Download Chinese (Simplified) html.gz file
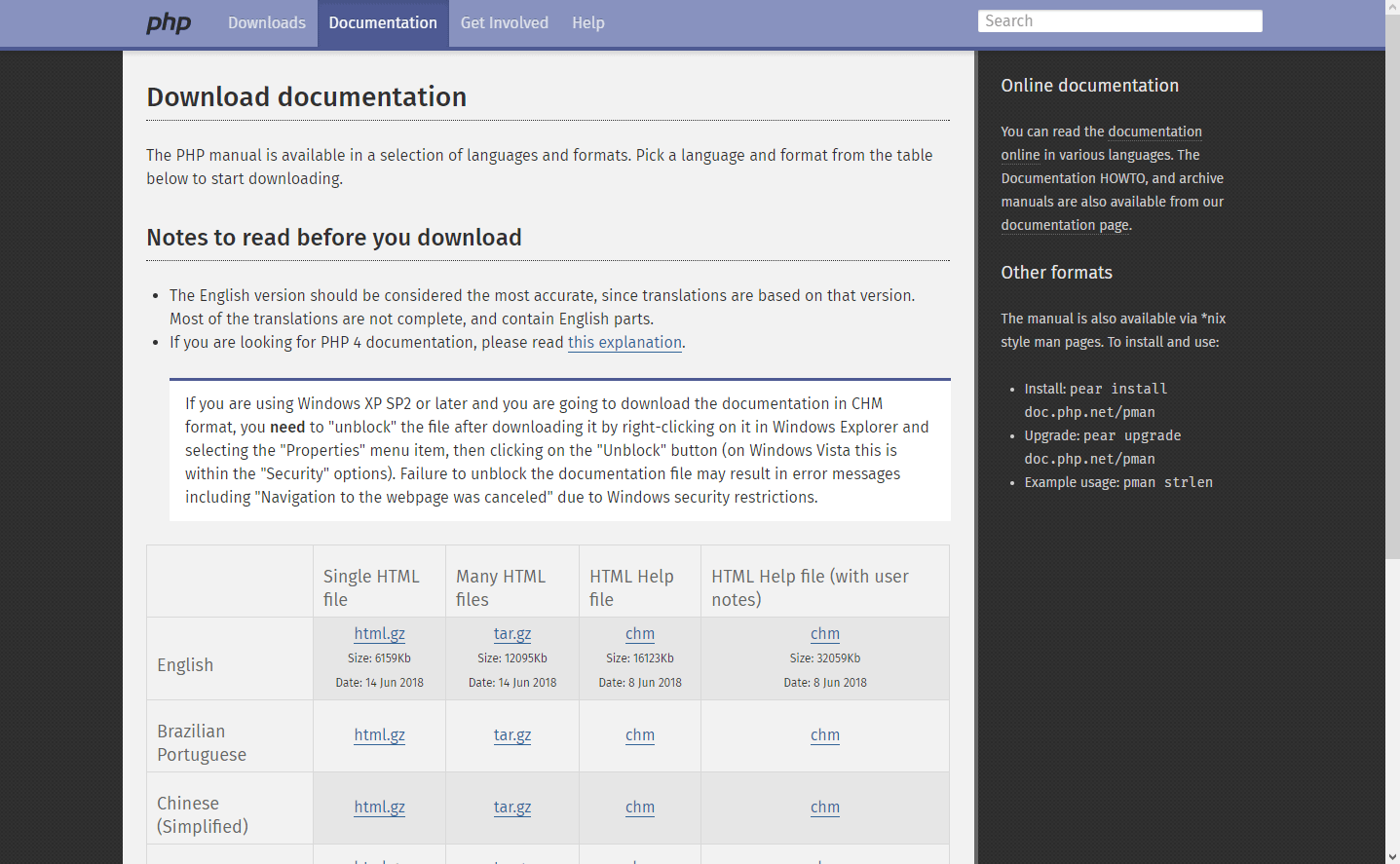The width and height of the screenshot is (1400, 864). tap(380, 807)
